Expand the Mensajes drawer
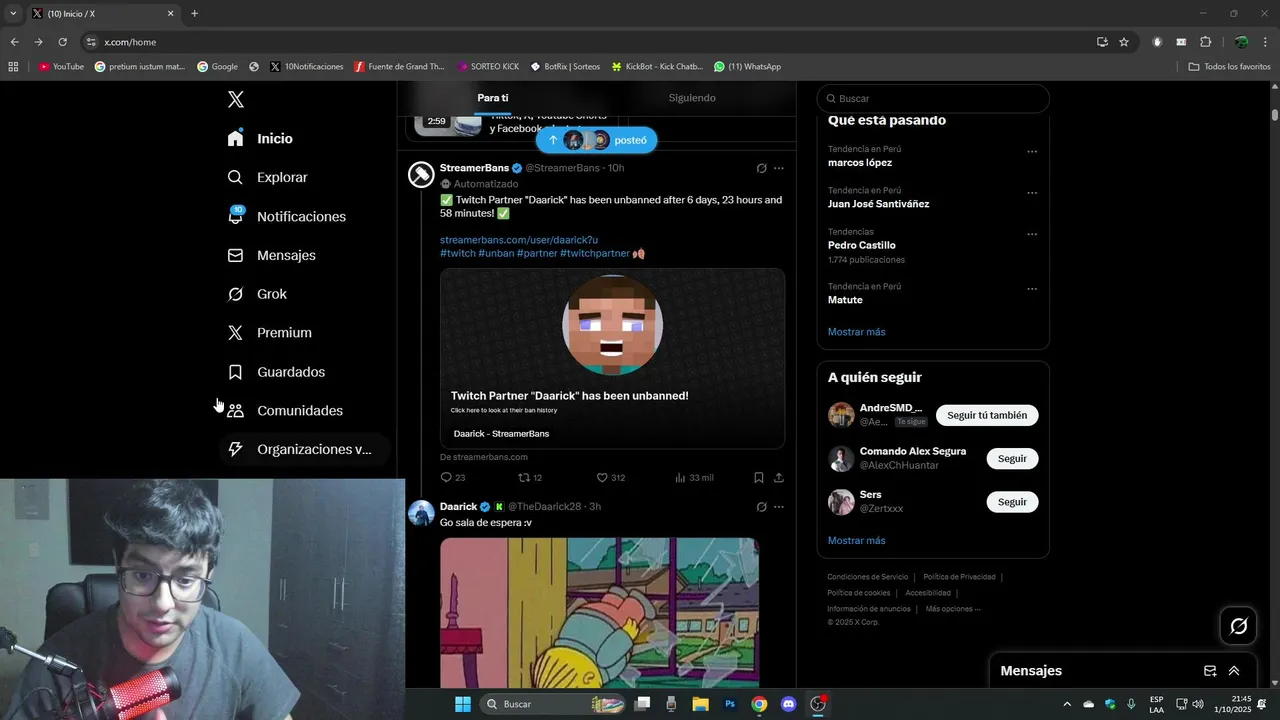This screenshot has width=1280, height=720. pos(1234,671)
